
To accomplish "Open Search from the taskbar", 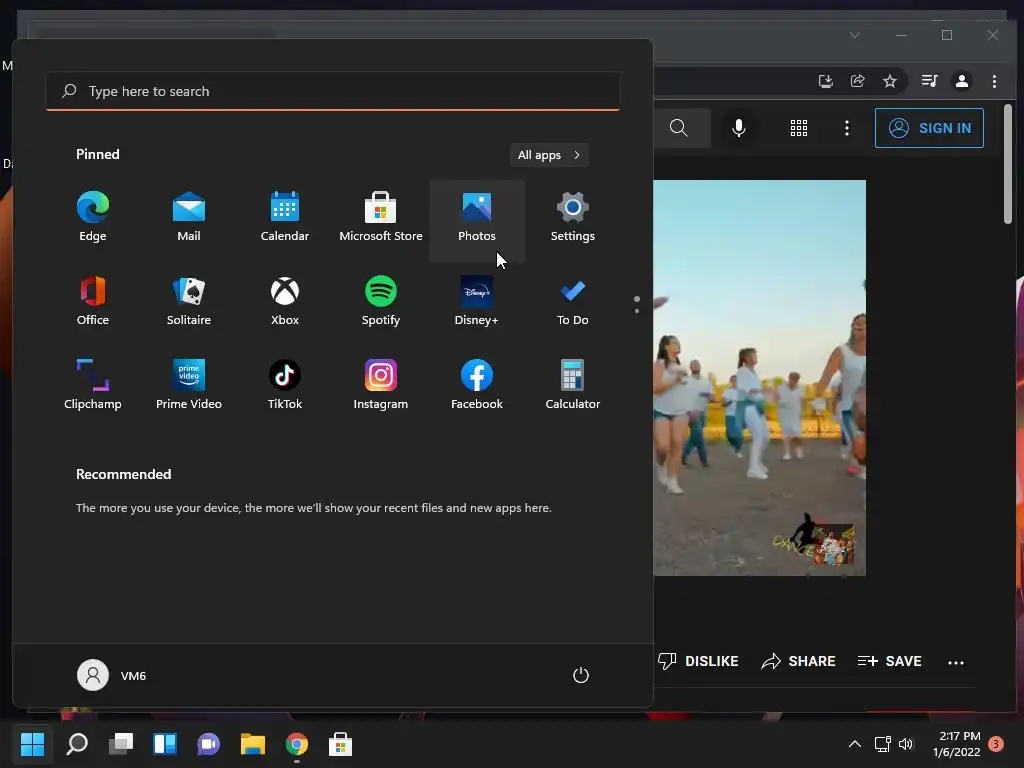I will (x=77, y=744).
